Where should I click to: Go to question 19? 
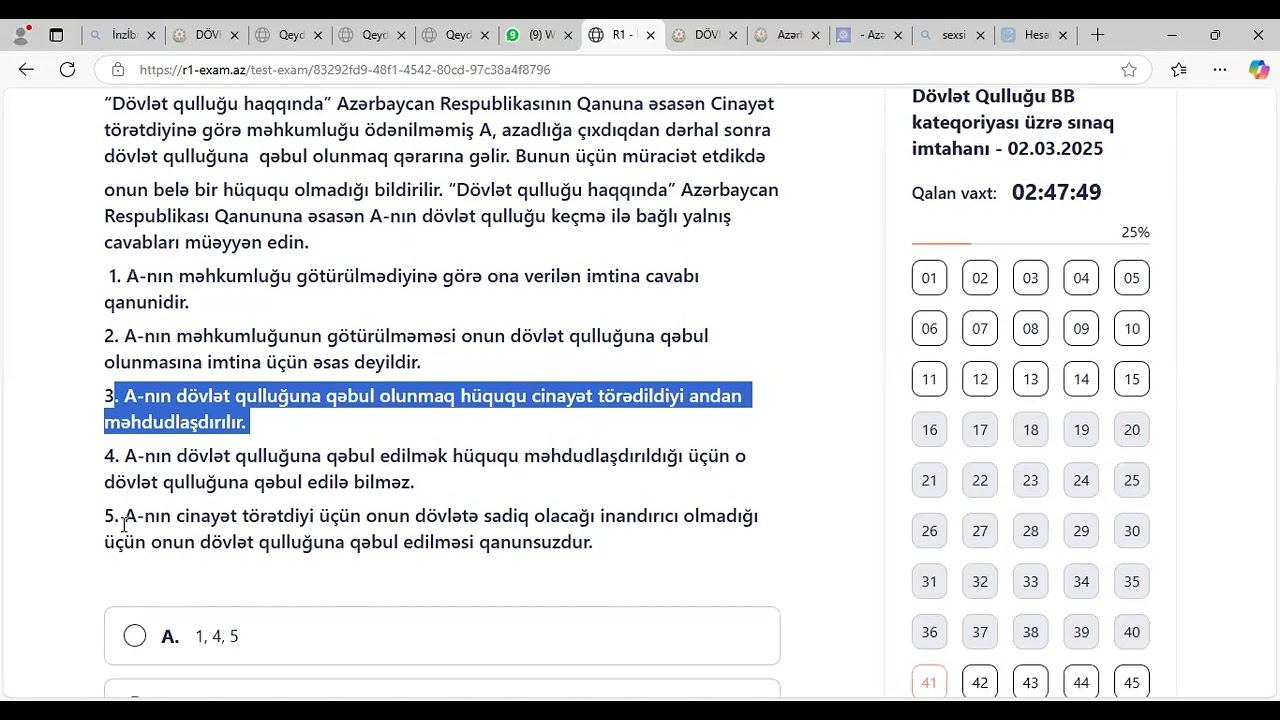click(x=1081, y=430)
